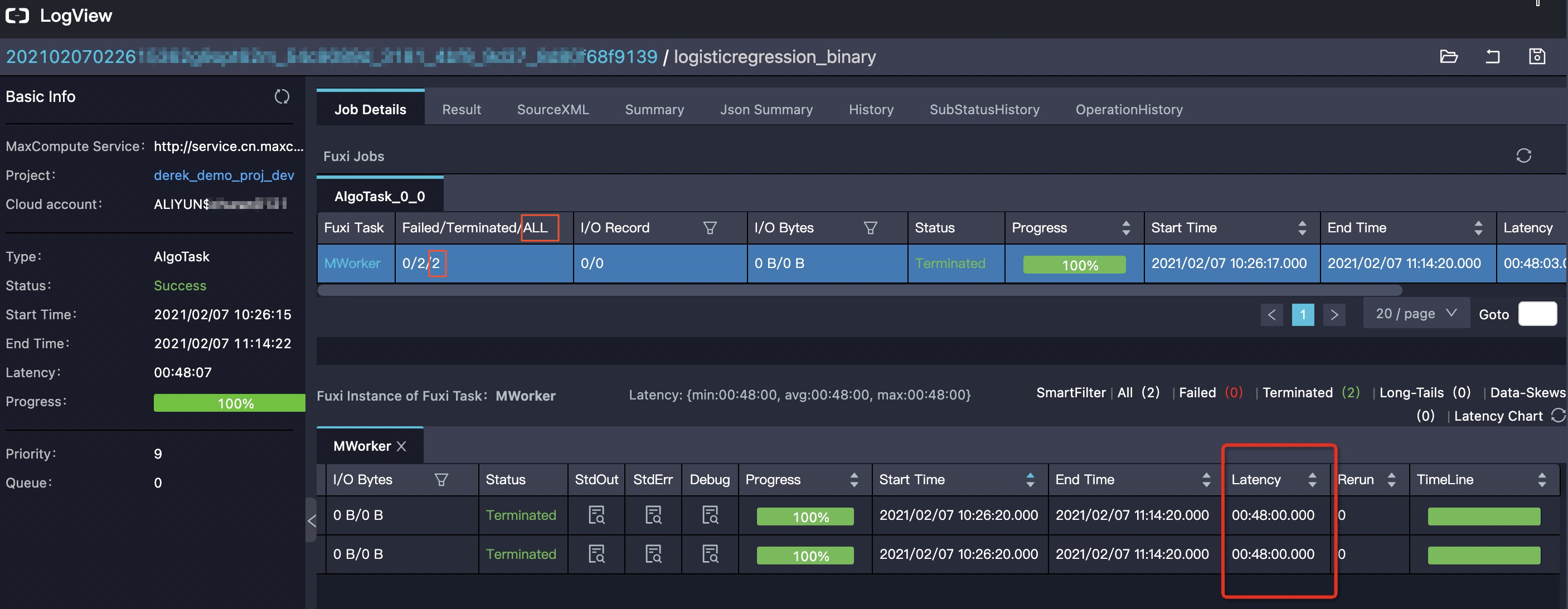1568x609 pixels.
Task: Sort instances by Latency column
Action: [x=1312, y=480]
